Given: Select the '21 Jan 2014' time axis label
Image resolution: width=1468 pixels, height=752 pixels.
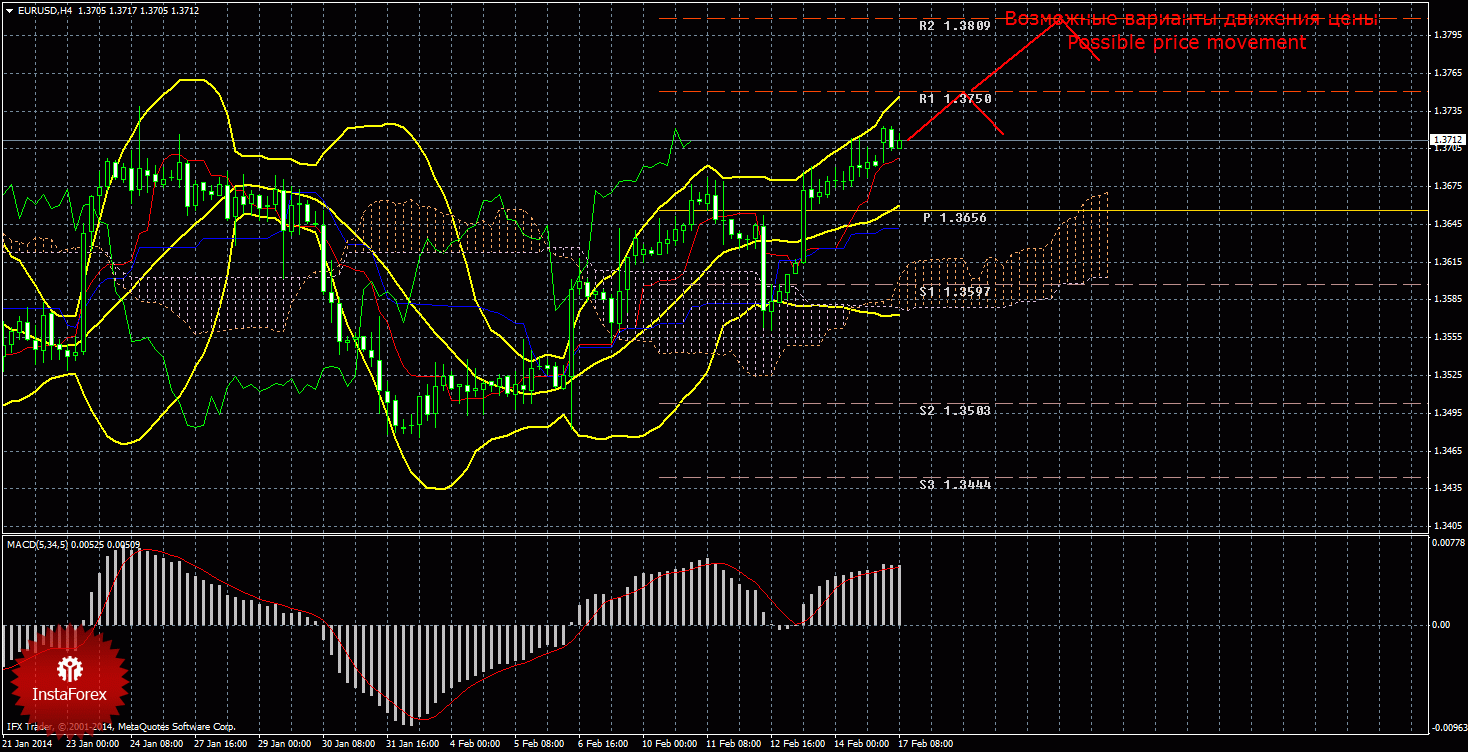Looking at the screenshot, I should click(x=27, y=744).
